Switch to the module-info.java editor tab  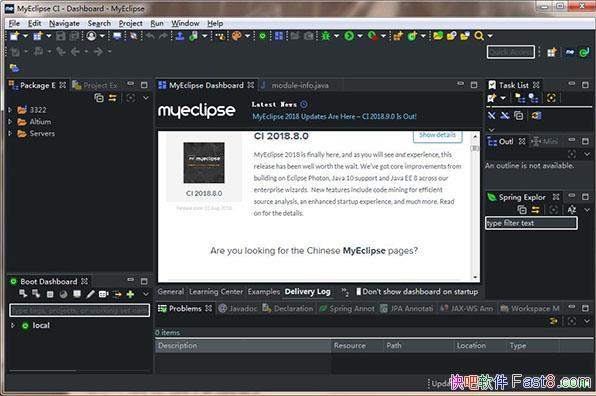point(296,85)
